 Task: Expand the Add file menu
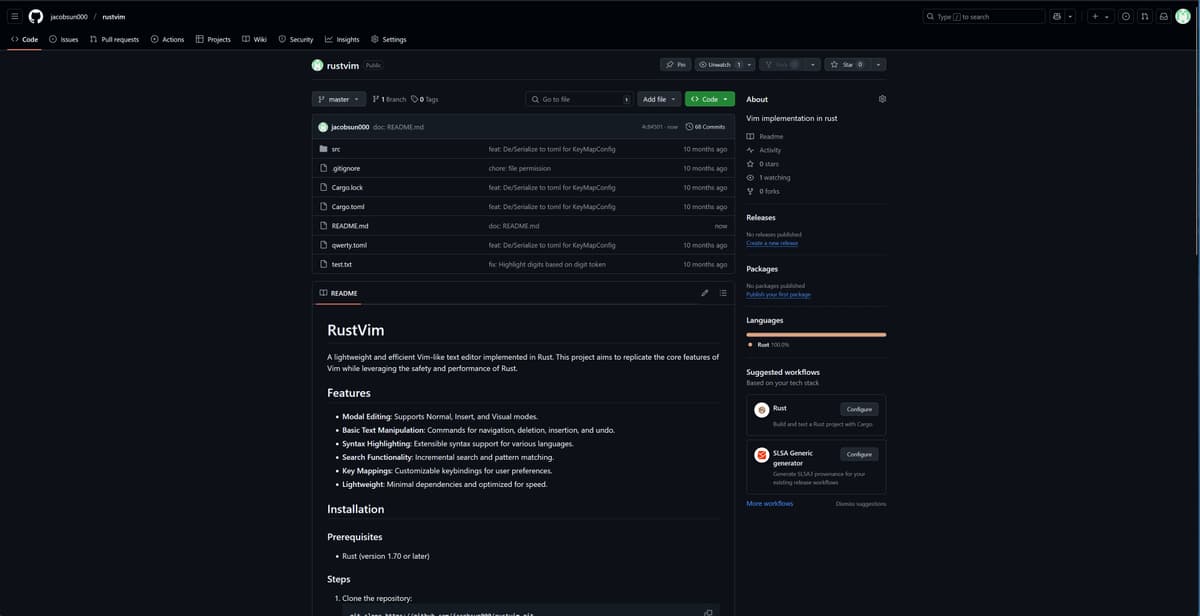pos(659,99)
